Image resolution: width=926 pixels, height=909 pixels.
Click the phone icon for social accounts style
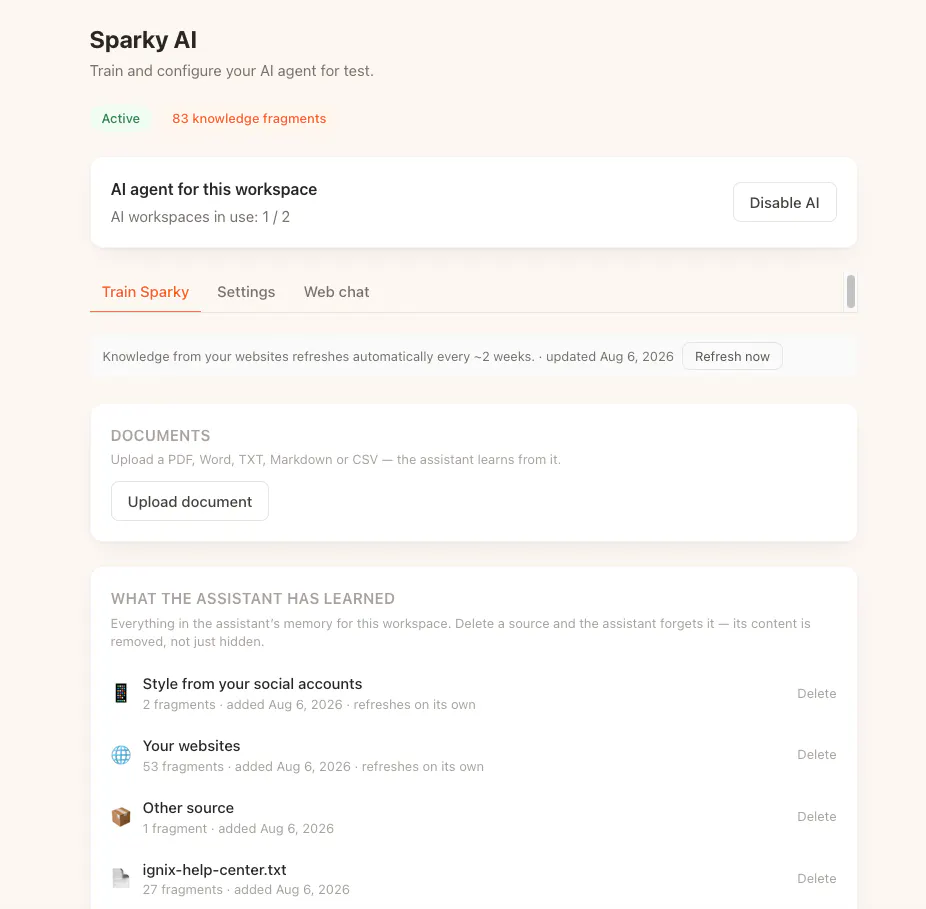pos(121,693)
